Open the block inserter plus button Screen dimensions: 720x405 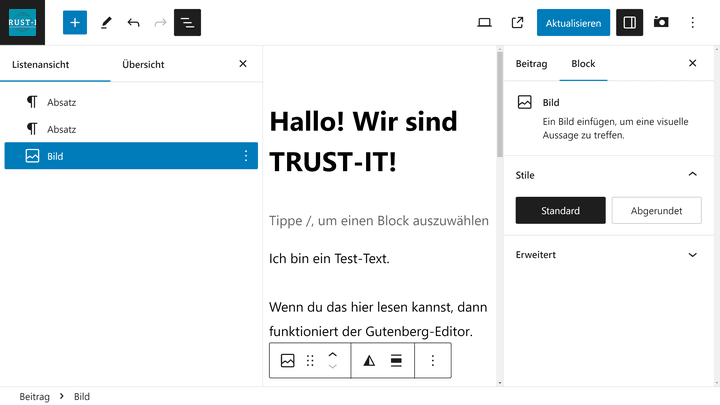(75, 22)
